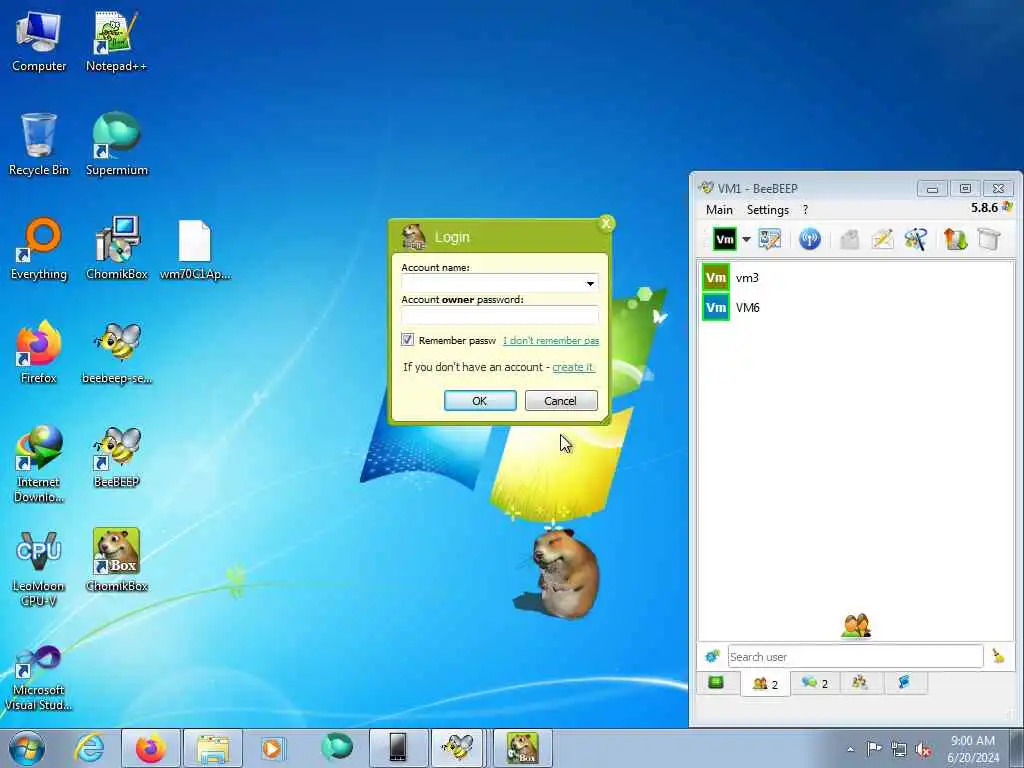This screenshot has width=1024, height=768.
Task: Open the media player taskbar icon
Action: coord(272,748)
